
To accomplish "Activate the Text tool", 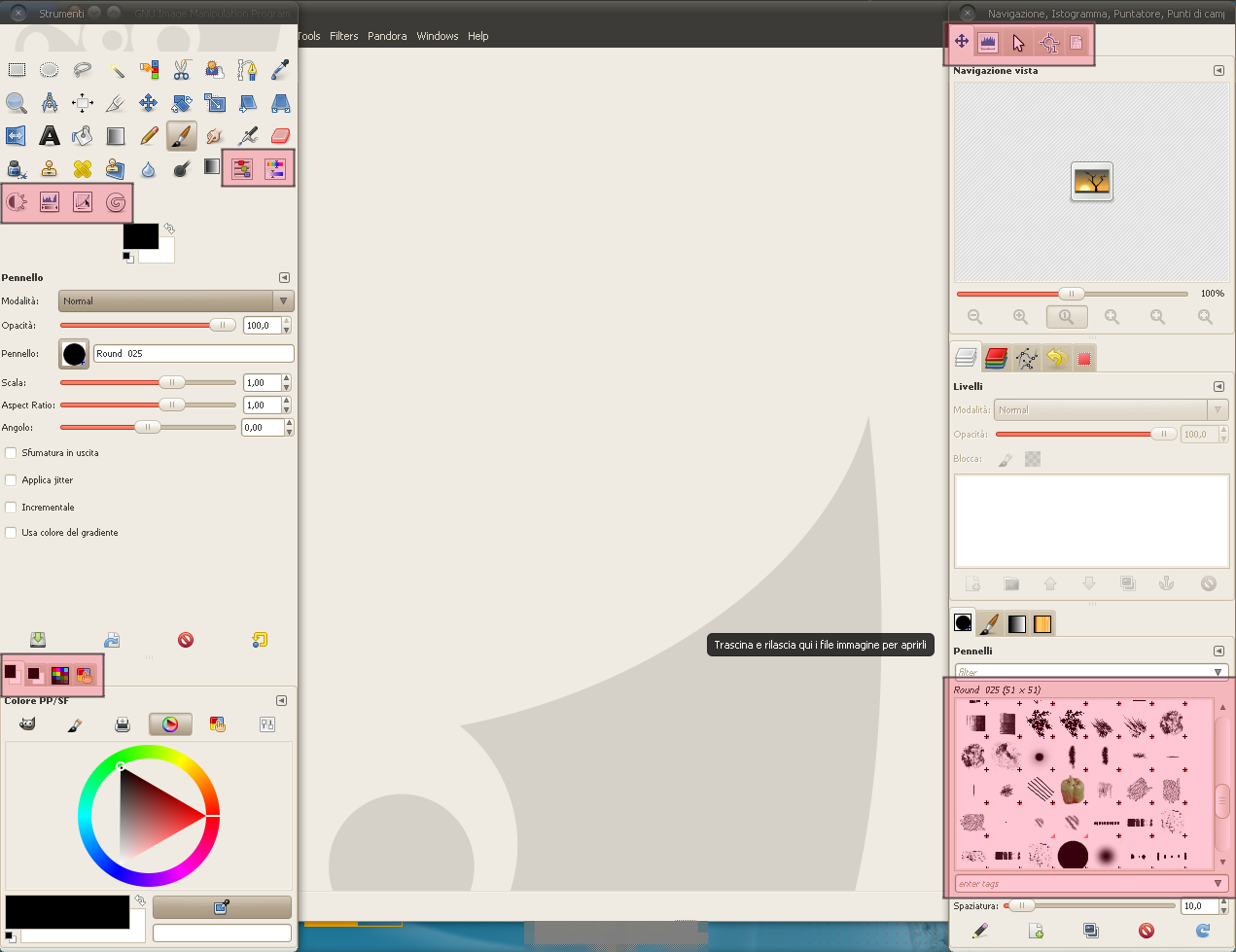I will [x=49, y=135].
